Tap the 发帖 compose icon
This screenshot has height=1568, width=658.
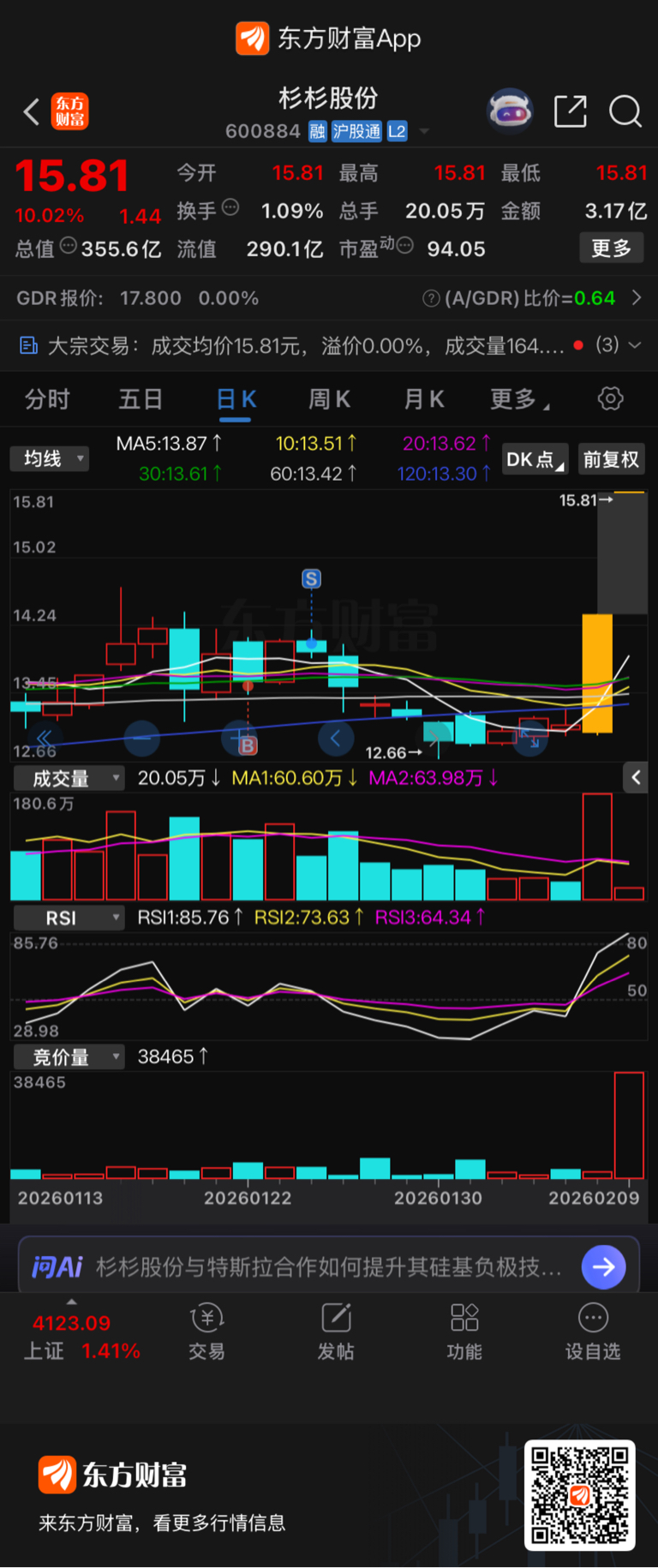click(x=336, y=1318)
